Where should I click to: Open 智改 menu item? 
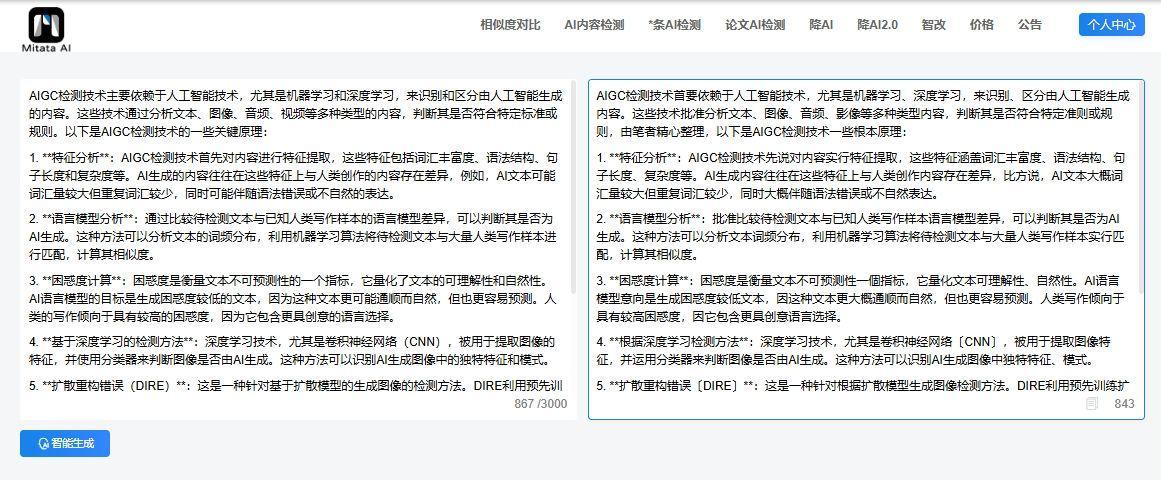[934, 24]
